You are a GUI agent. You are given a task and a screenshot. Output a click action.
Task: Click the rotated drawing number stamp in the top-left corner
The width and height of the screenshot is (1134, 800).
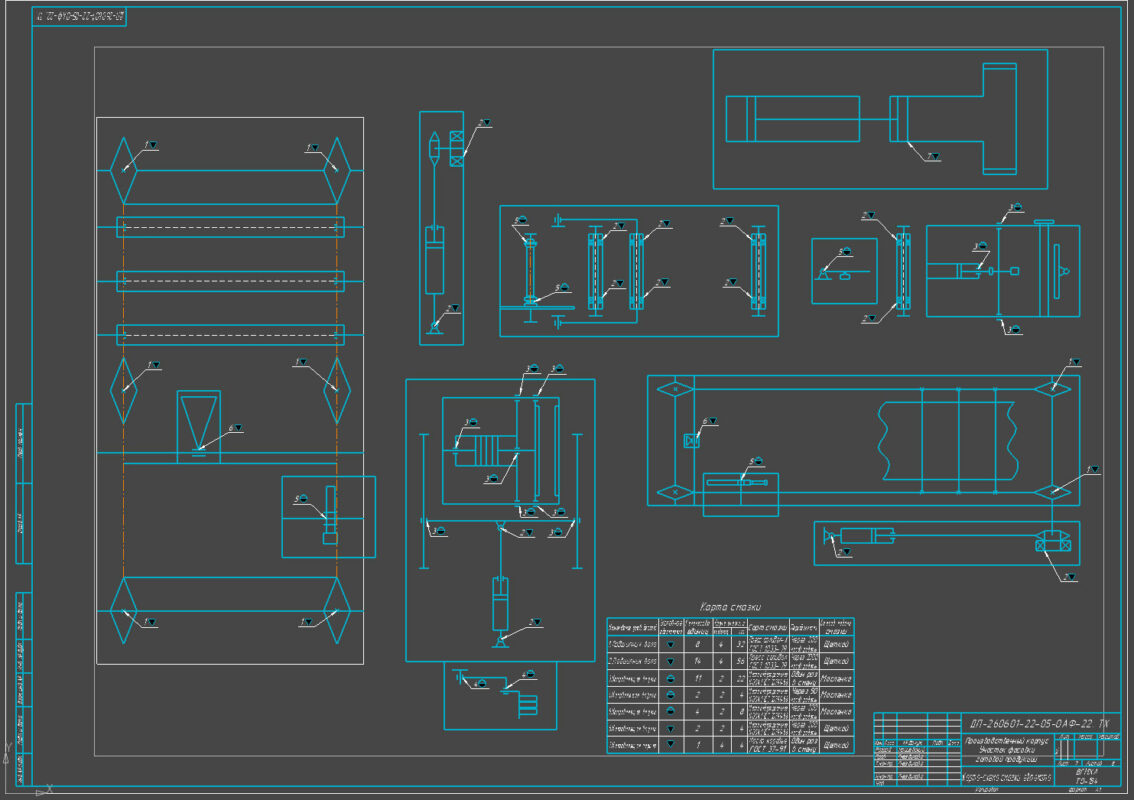tap(79, 16)
